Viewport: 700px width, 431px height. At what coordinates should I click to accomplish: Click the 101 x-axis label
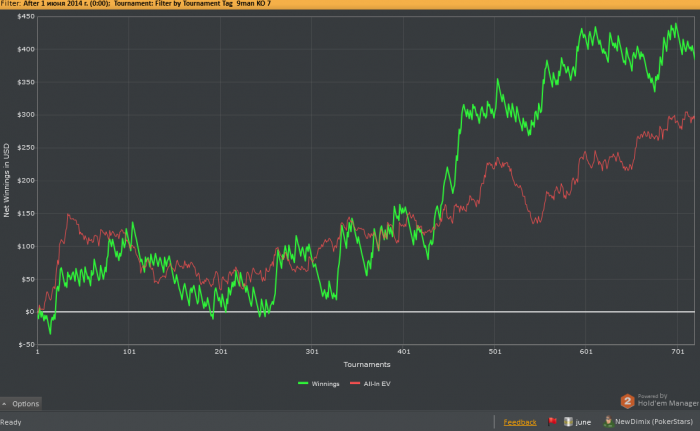click(x=129, y=351)
